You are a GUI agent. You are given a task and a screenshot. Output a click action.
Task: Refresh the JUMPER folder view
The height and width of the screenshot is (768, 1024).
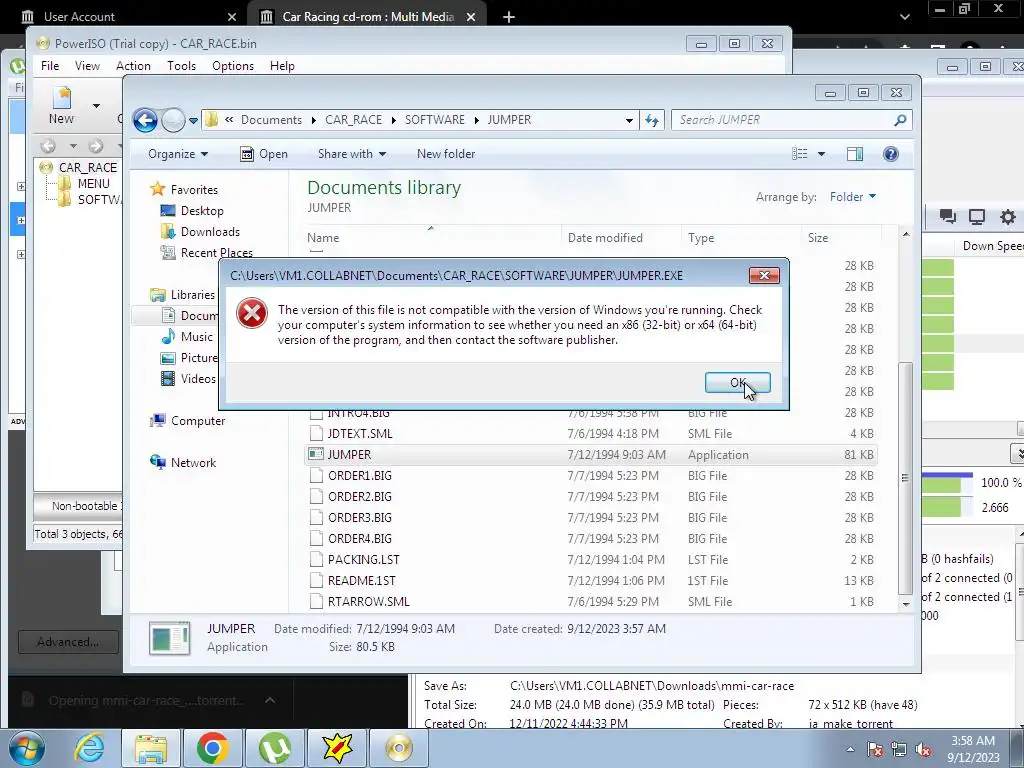pyautogui.click(x=652, y=120)
